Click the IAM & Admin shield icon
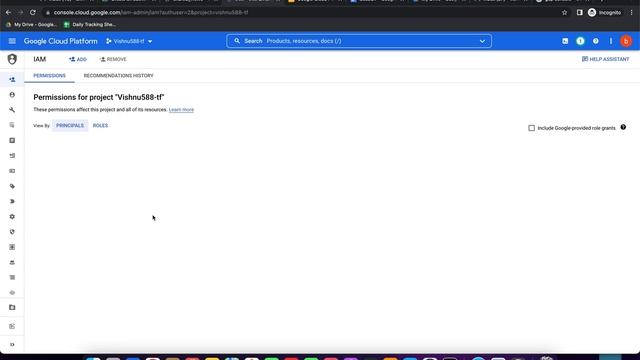This screenshot has height=360, width=640. click(x=12, y=59)
